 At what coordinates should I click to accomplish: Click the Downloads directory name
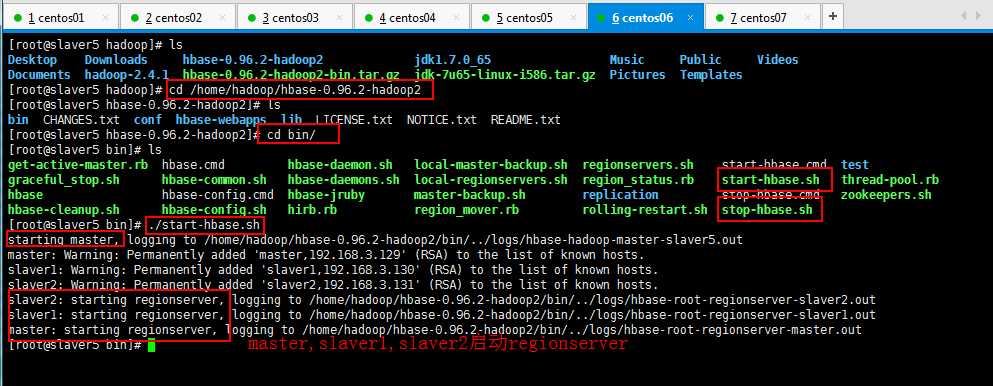(116, 60)
